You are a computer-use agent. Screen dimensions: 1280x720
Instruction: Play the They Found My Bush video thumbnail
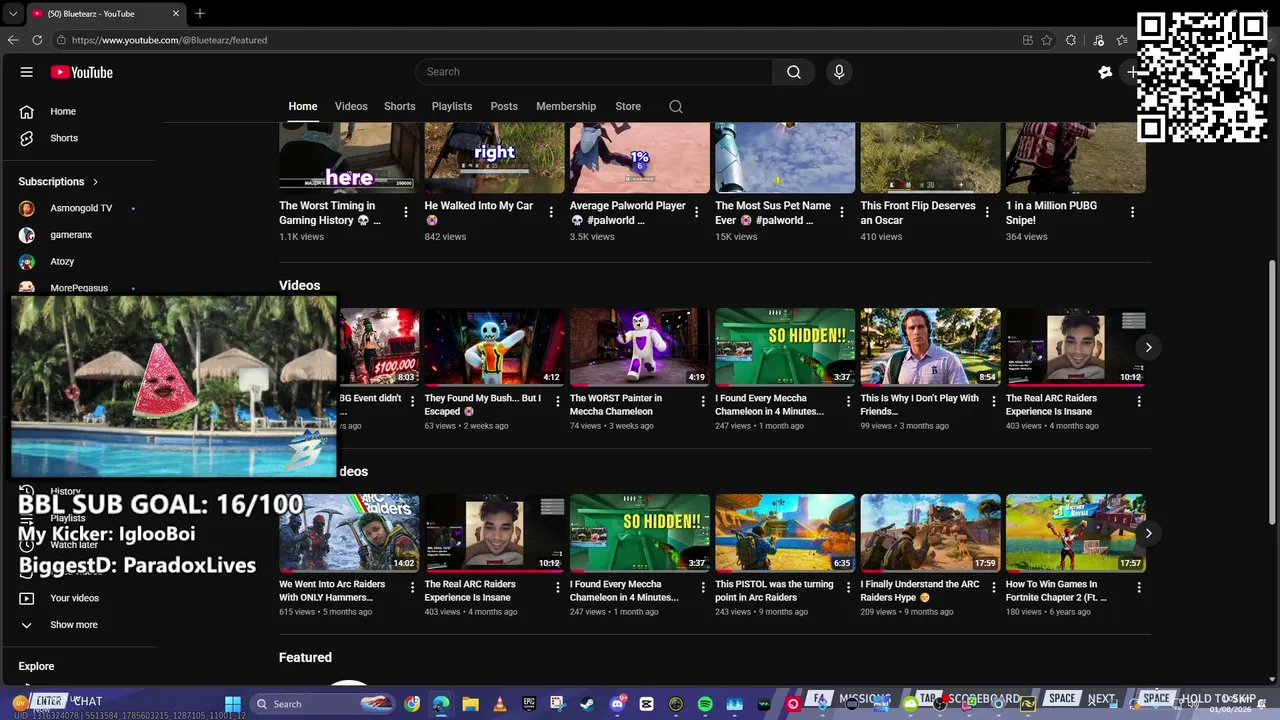pos(494,347)
